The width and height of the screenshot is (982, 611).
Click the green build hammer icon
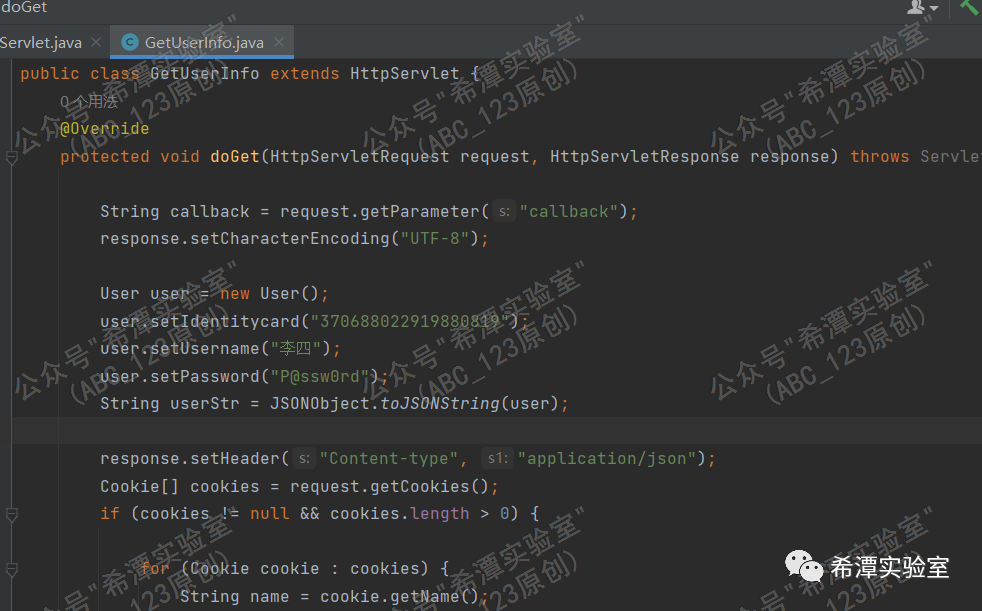[970, 6]
